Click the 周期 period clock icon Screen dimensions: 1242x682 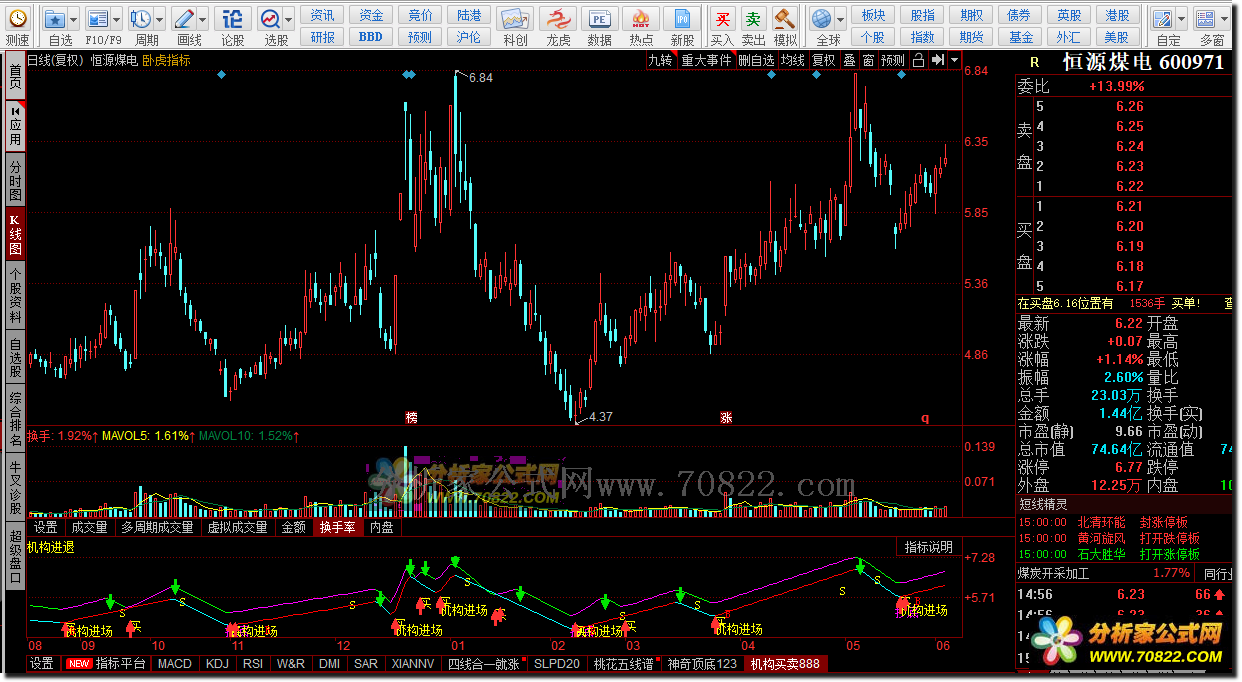tap(141, 19)
